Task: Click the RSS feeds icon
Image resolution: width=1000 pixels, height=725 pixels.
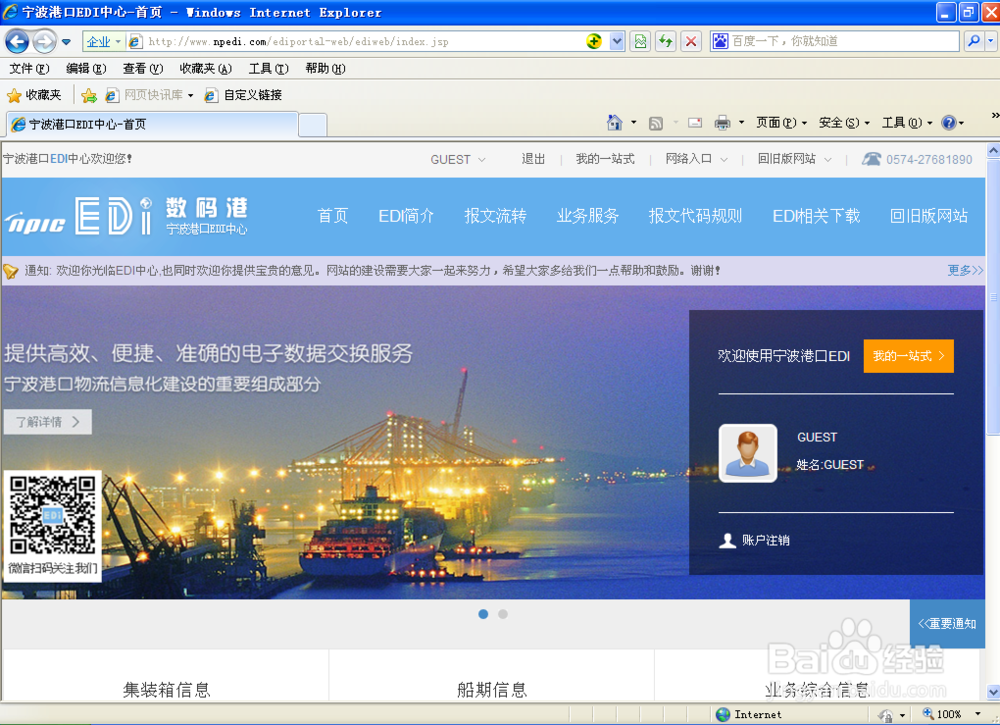Action: point(656,123)
